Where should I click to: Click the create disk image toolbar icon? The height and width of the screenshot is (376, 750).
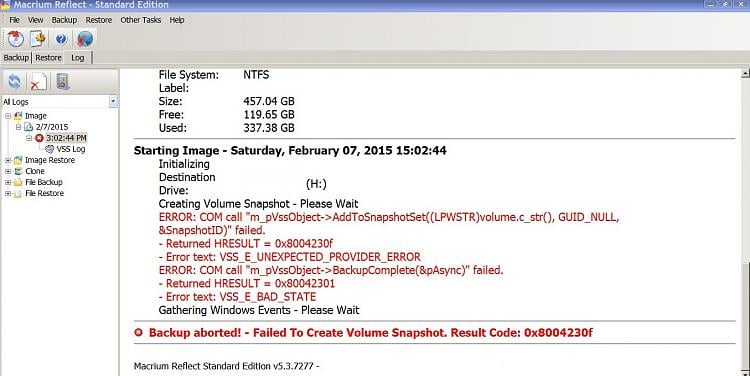coord(15,39)
